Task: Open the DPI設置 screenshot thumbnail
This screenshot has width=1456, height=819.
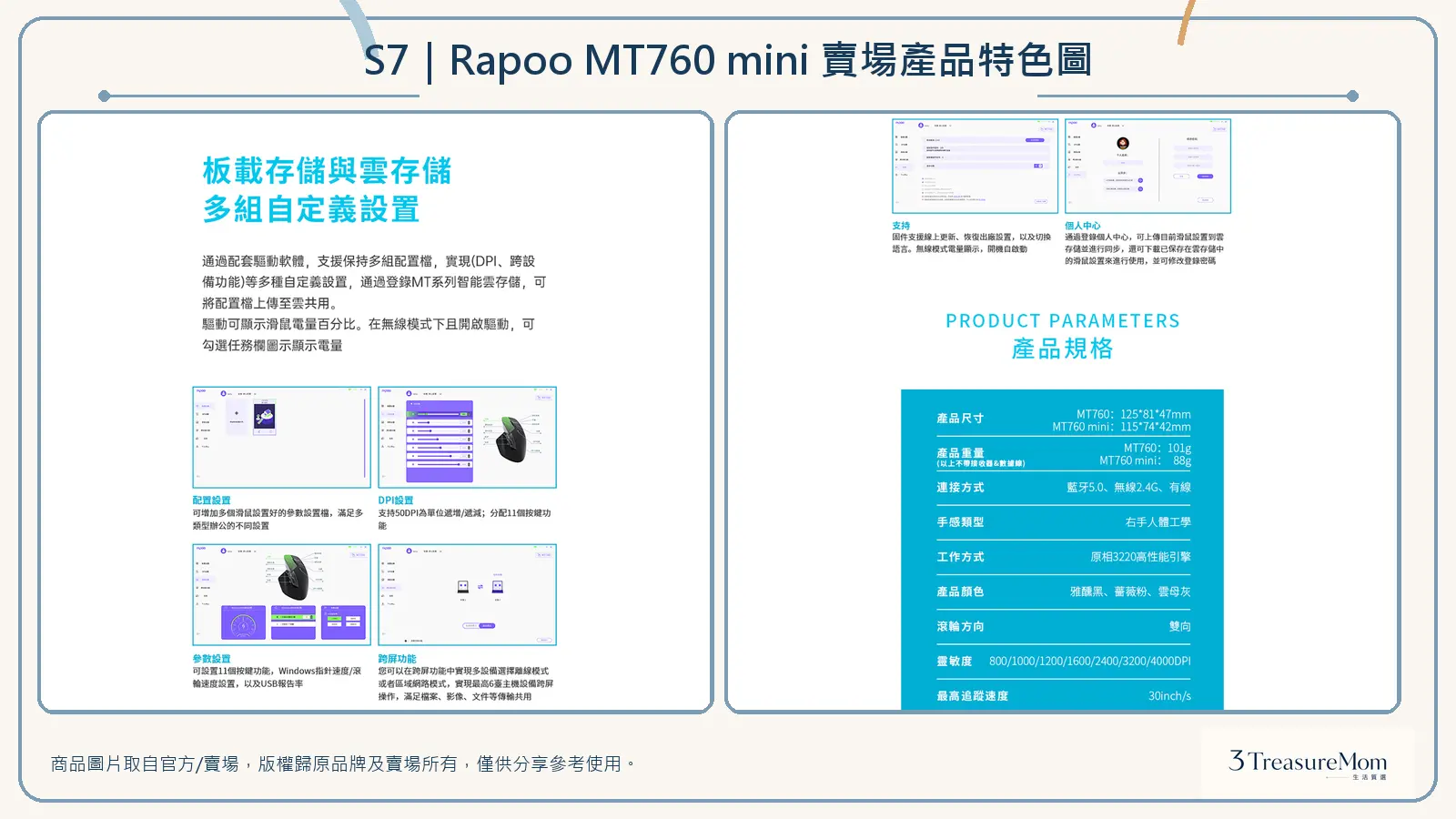Action: pos(467,437)
